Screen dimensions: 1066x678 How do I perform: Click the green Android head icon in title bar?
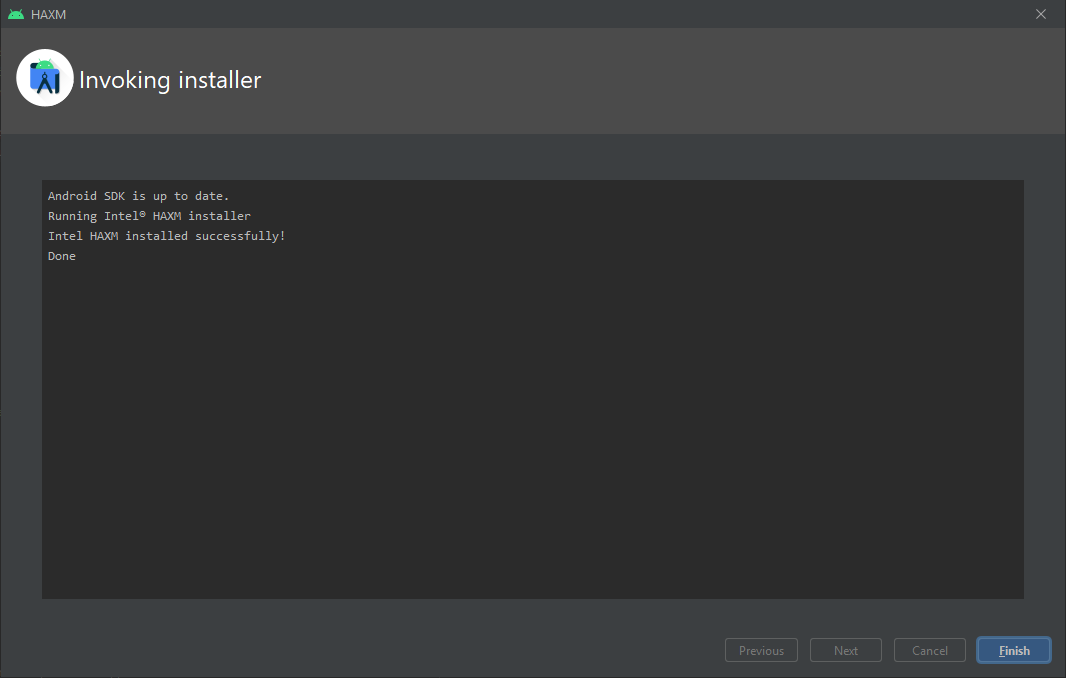16,14
